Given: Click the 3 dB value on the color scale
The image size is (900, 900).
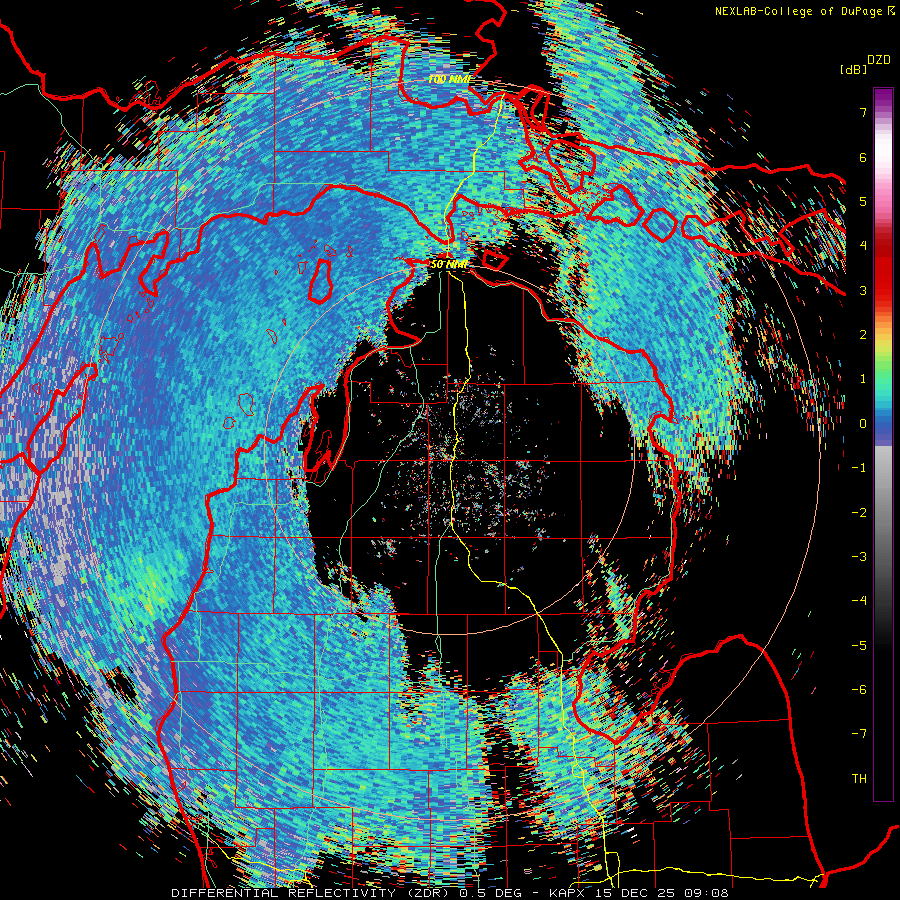Looking at the screenshot, I should click(x=863, y=290).
